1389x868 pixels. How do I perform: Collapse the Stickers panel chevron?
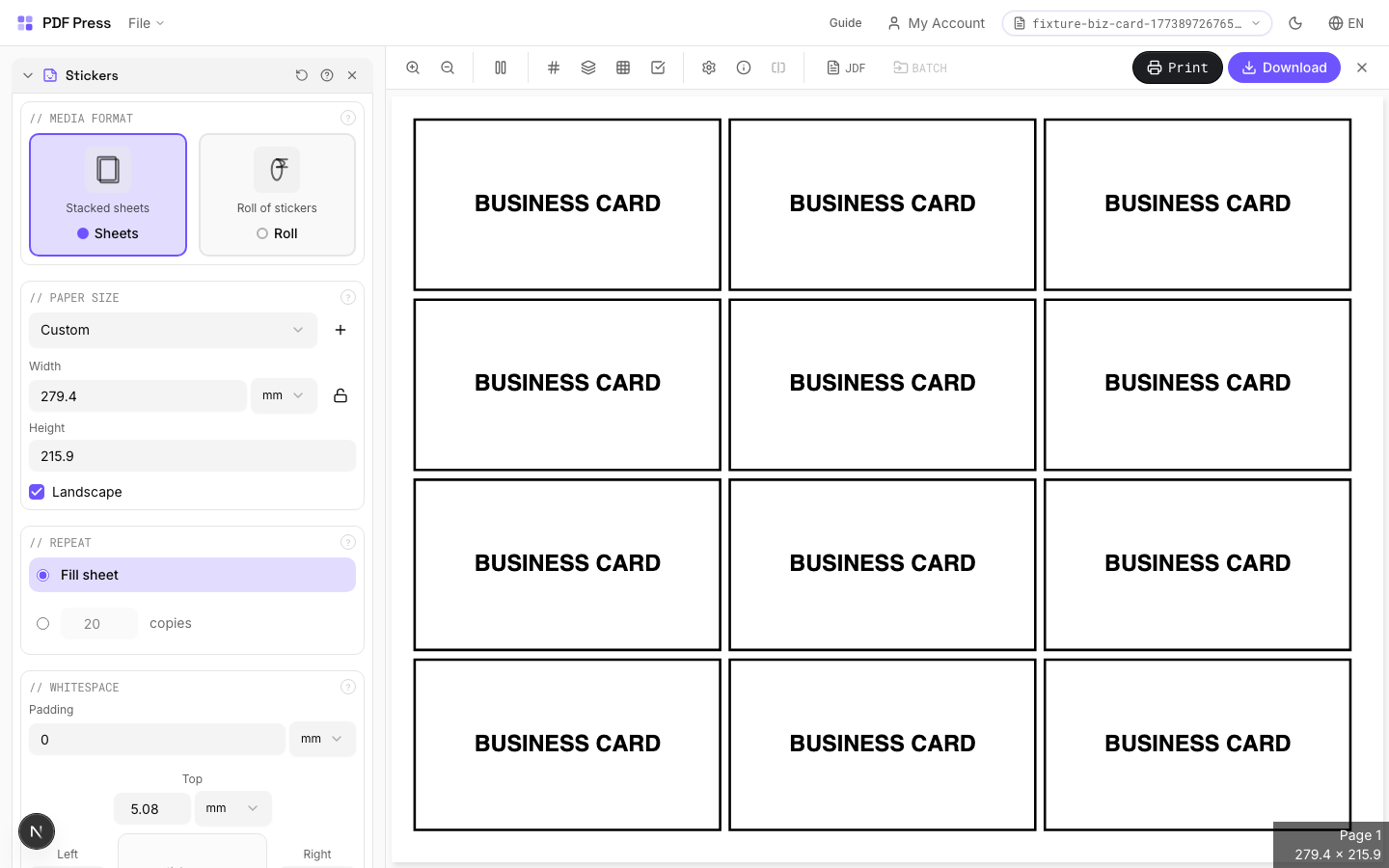click(x=27, y=75)
